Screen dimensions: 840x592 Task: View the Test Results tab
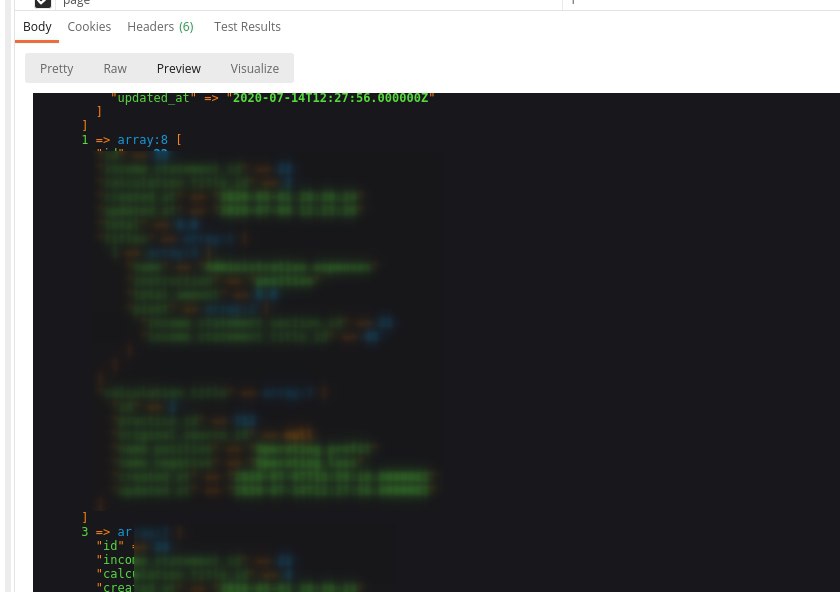click(x=247, y=27)
